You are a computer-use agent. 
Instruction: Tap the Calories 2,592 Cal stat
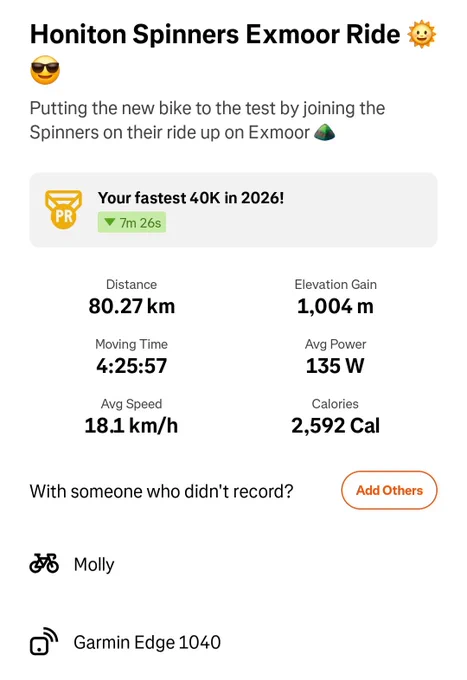tap(335, 417)
